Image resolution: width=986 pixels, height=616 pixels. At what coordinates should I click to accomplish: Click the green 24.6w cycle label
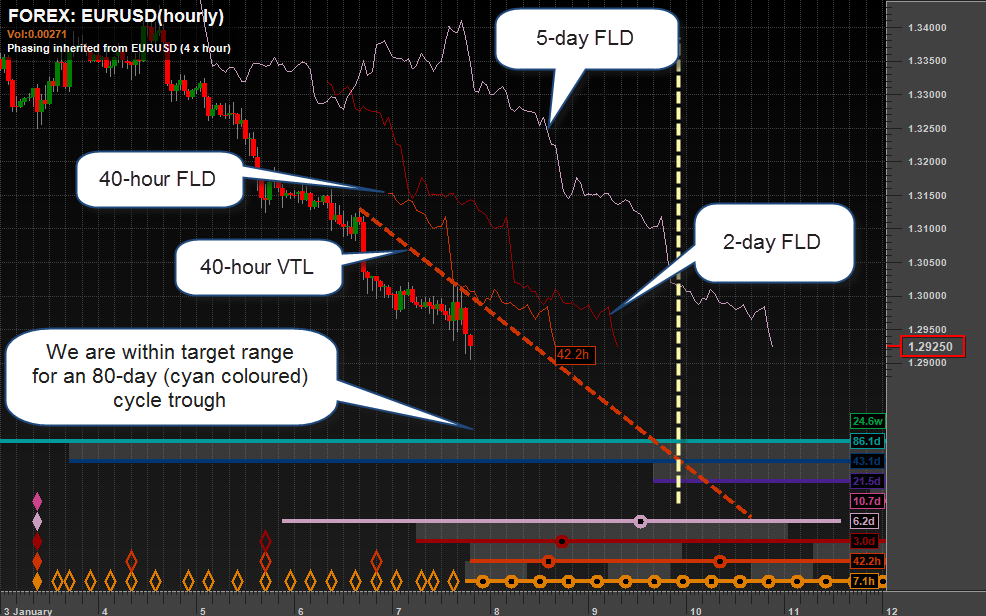coord(864,421)
